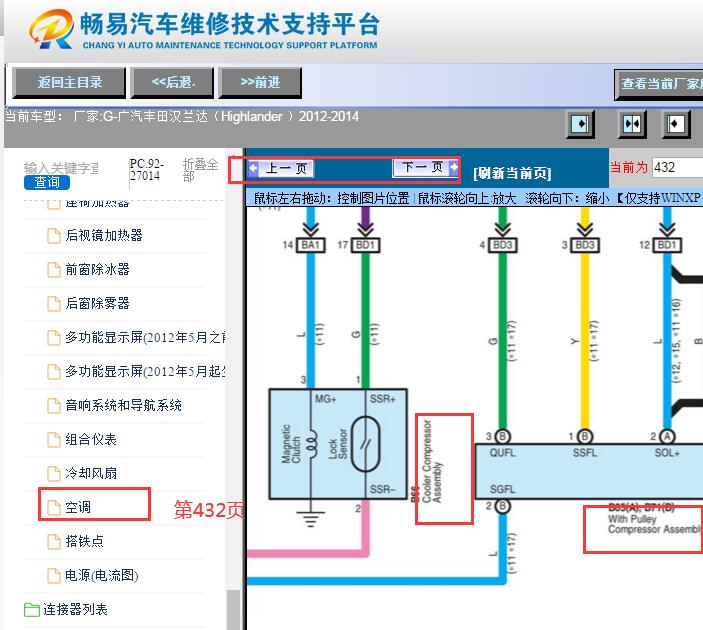Screen dimensions: 703x630
Task: Click the SGFL terminal label
Action: tap(502, 489)
